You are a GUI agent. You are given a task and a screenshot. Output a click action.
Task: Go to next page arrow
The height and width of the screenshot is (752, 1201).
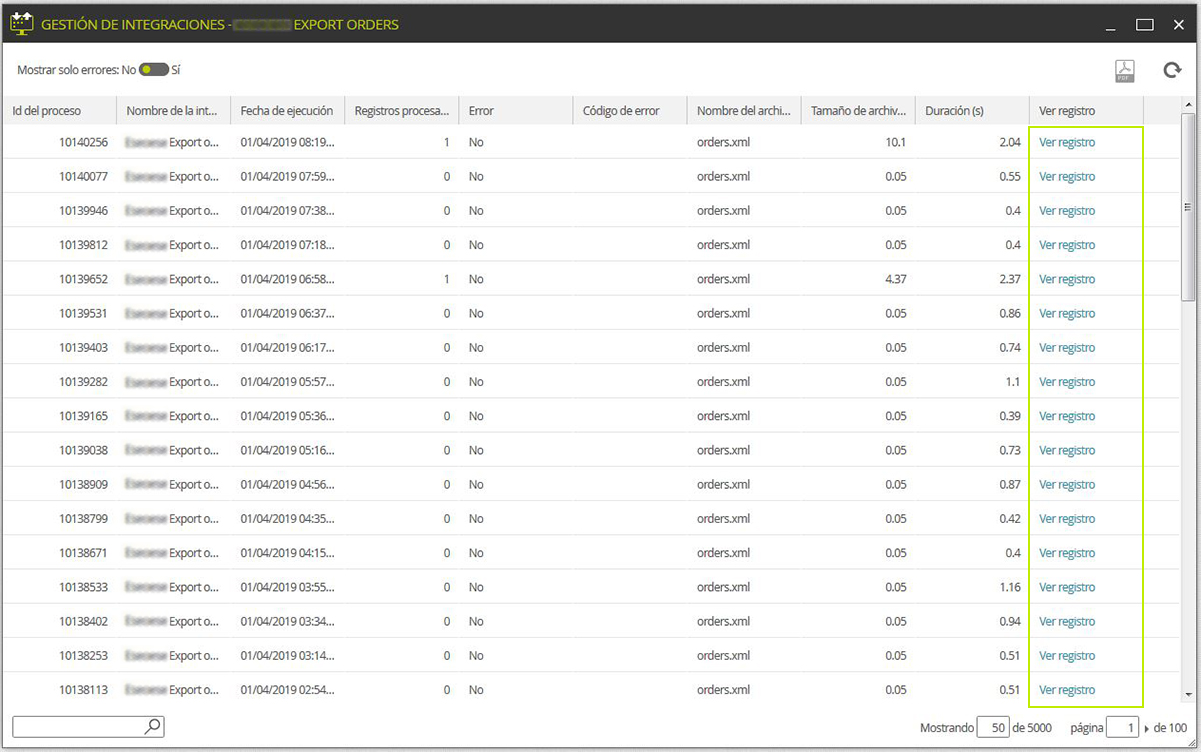coord(1146,728)
